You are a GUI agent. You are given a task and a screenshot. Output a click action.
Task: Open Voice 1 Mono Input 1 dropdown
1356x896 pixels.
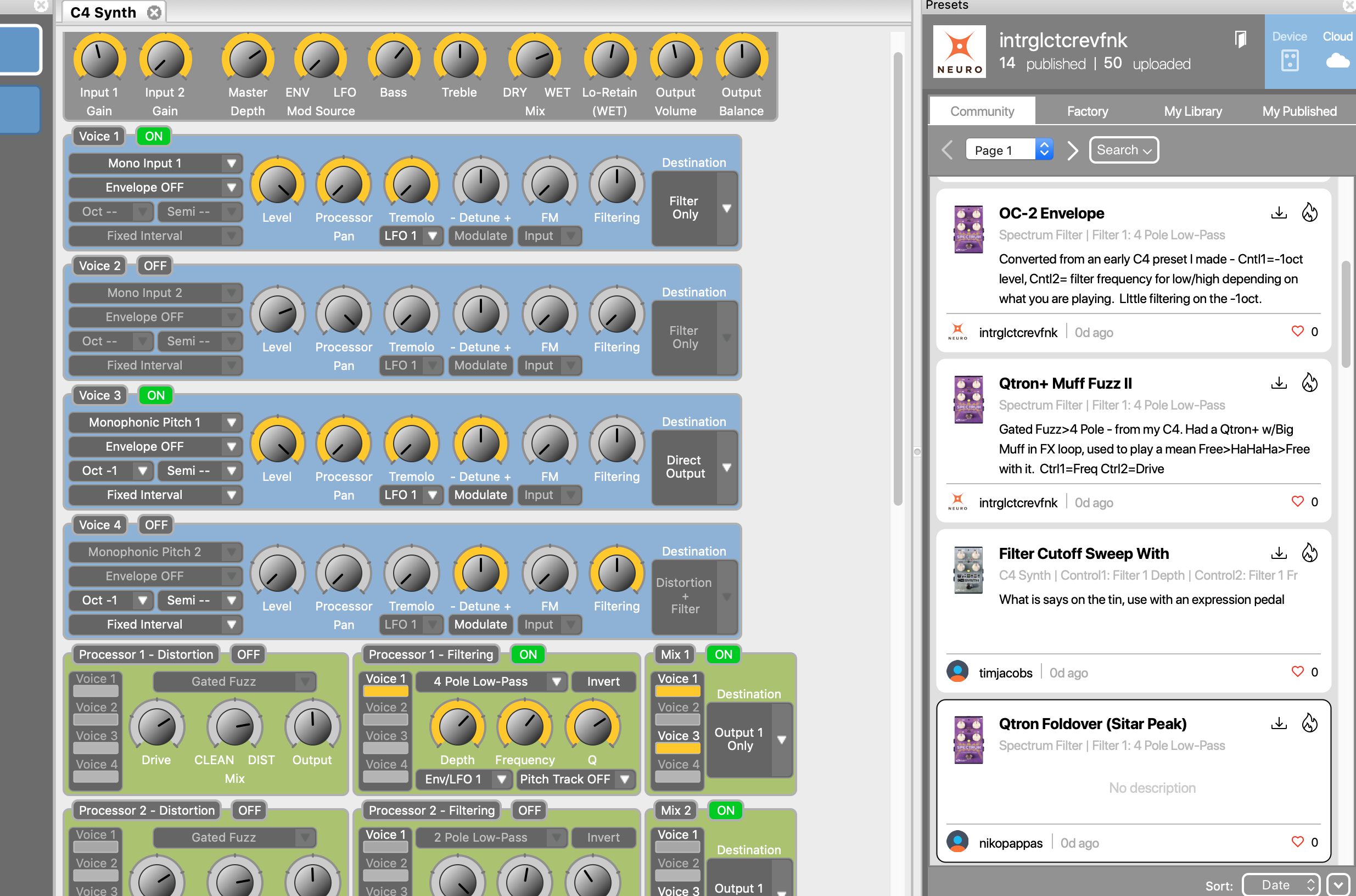(x=155, y=164)
